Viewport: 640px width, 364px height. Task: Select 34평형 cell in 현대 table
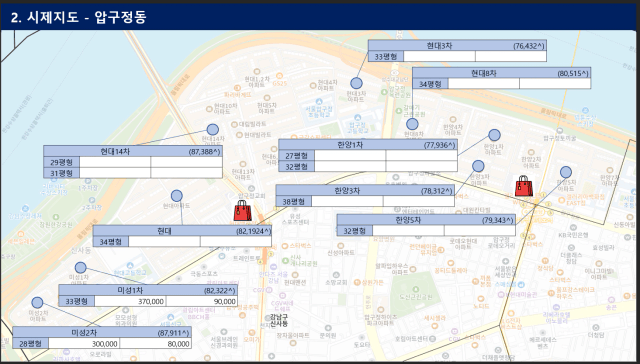click(111, 242)
